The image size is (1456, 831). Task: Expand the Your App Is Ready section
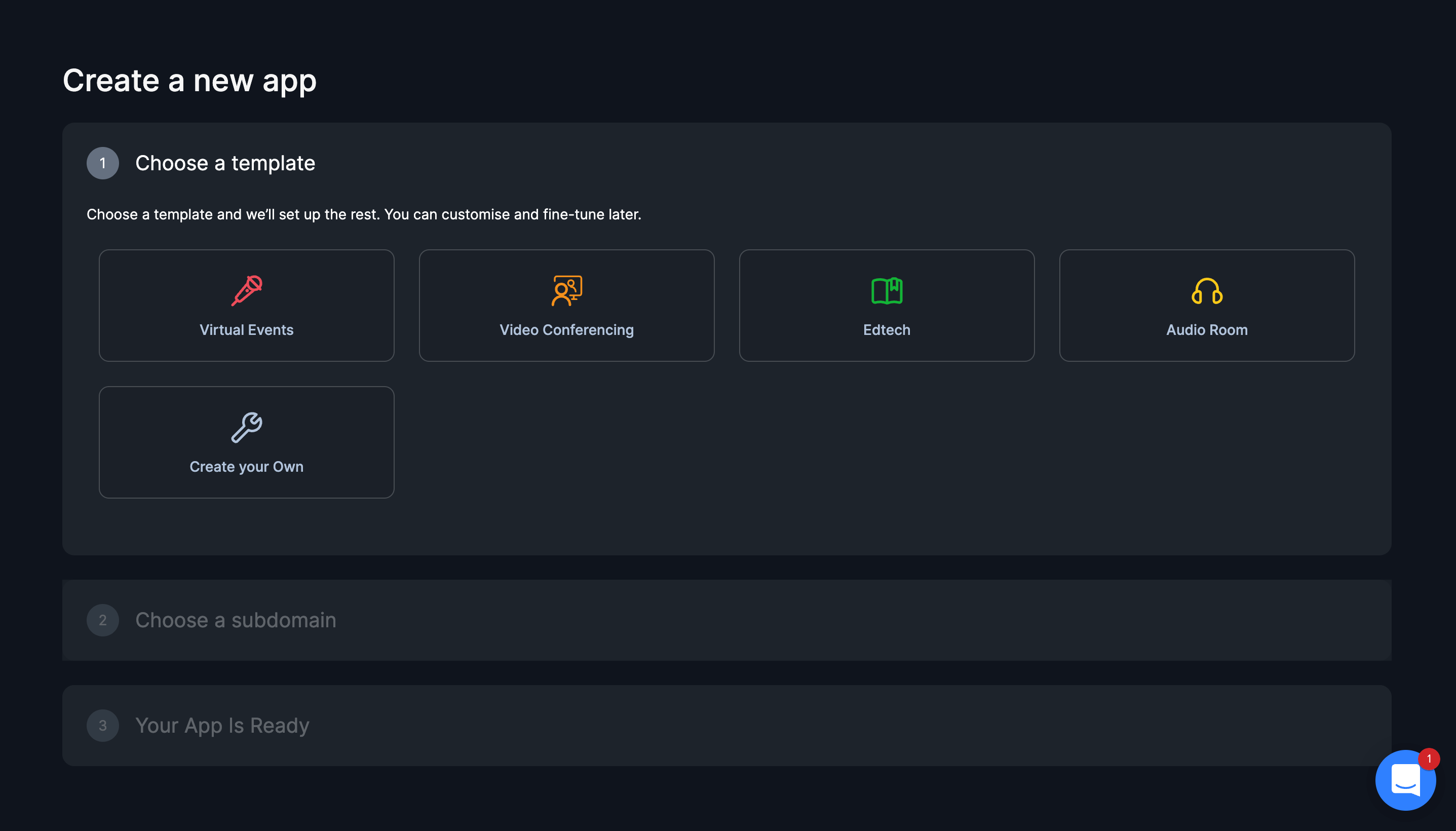pyautogui.click(x=726, y=726)
